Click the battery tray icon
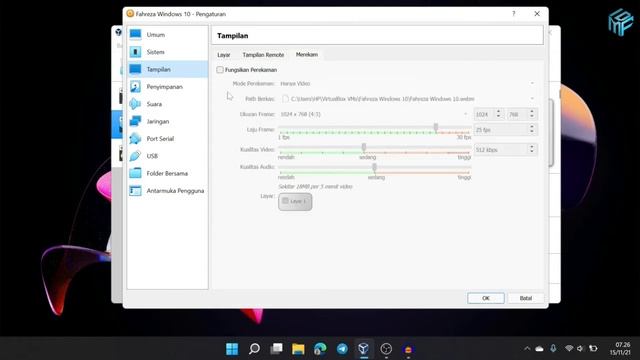640x360 pixels. pyautogui.click(x=593, y=348)
